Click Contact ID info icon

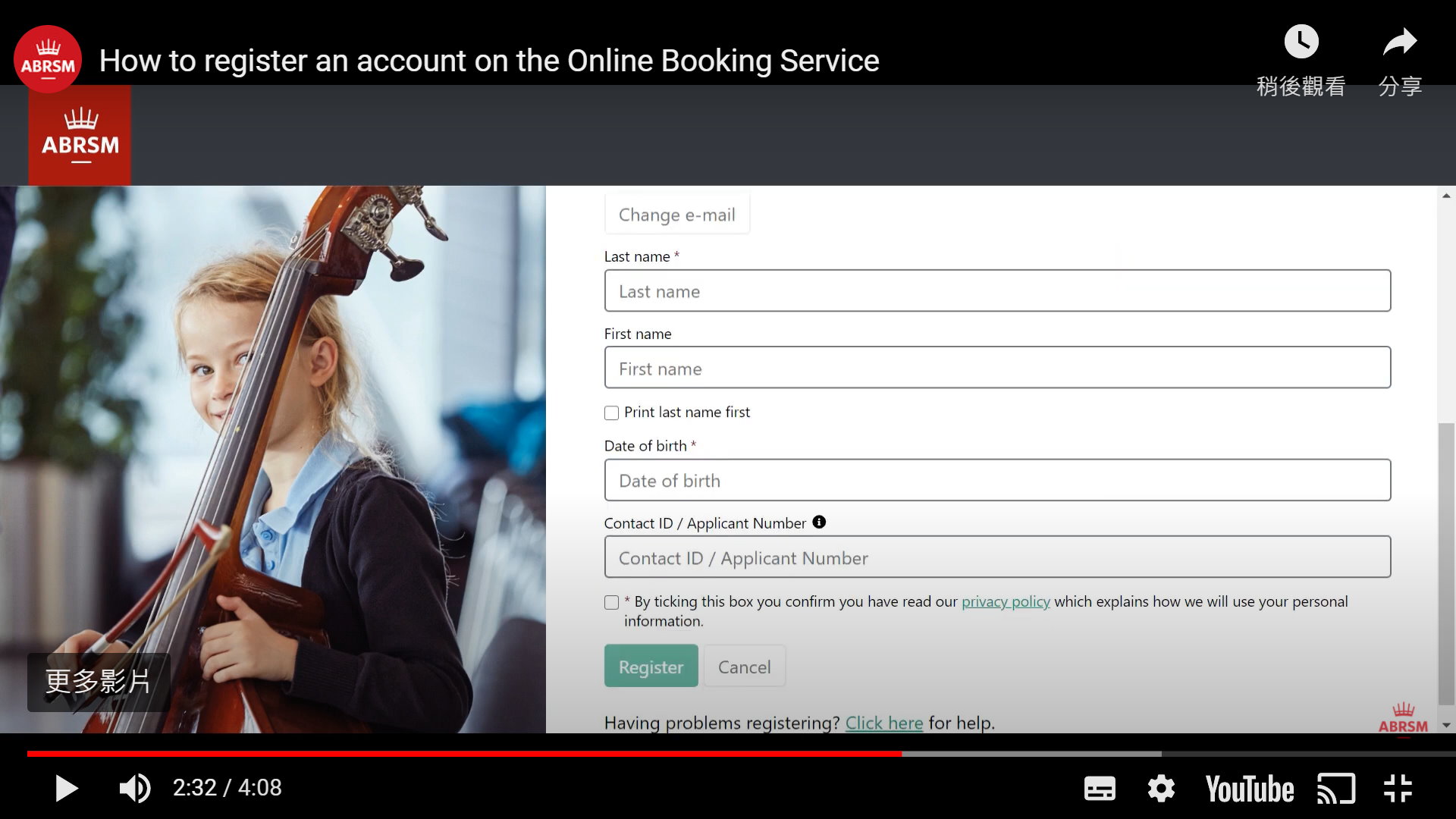point(819,522)
